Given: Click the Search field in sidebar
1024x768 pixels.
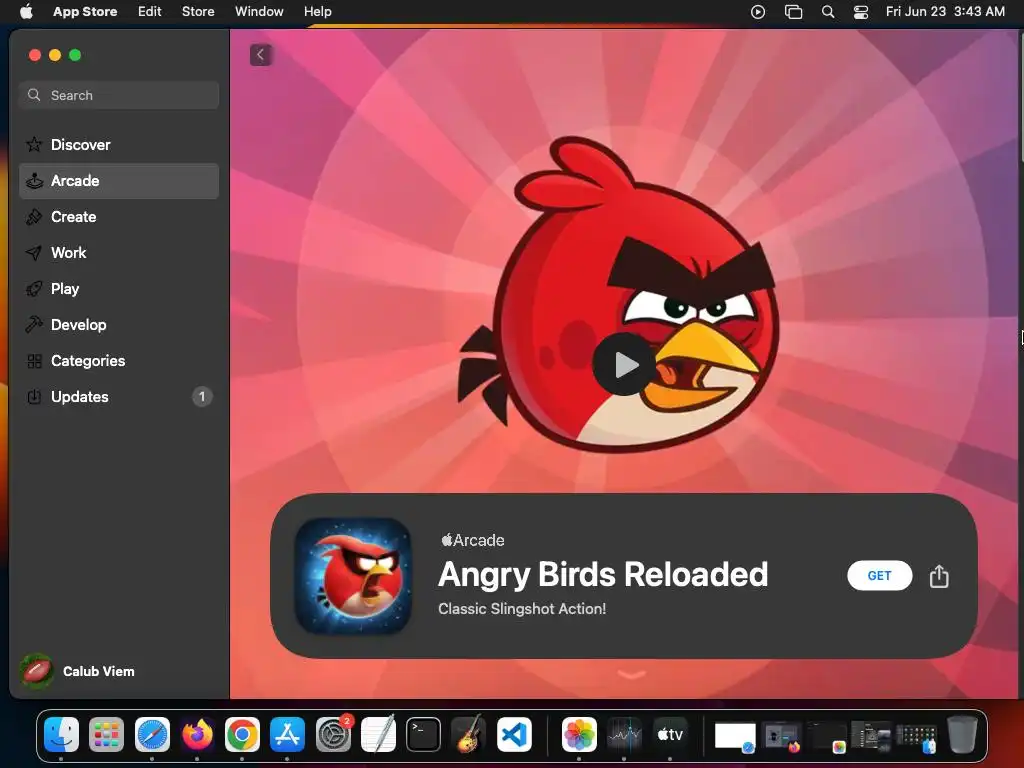Looking at the screenshot, I should pos(119,95).
